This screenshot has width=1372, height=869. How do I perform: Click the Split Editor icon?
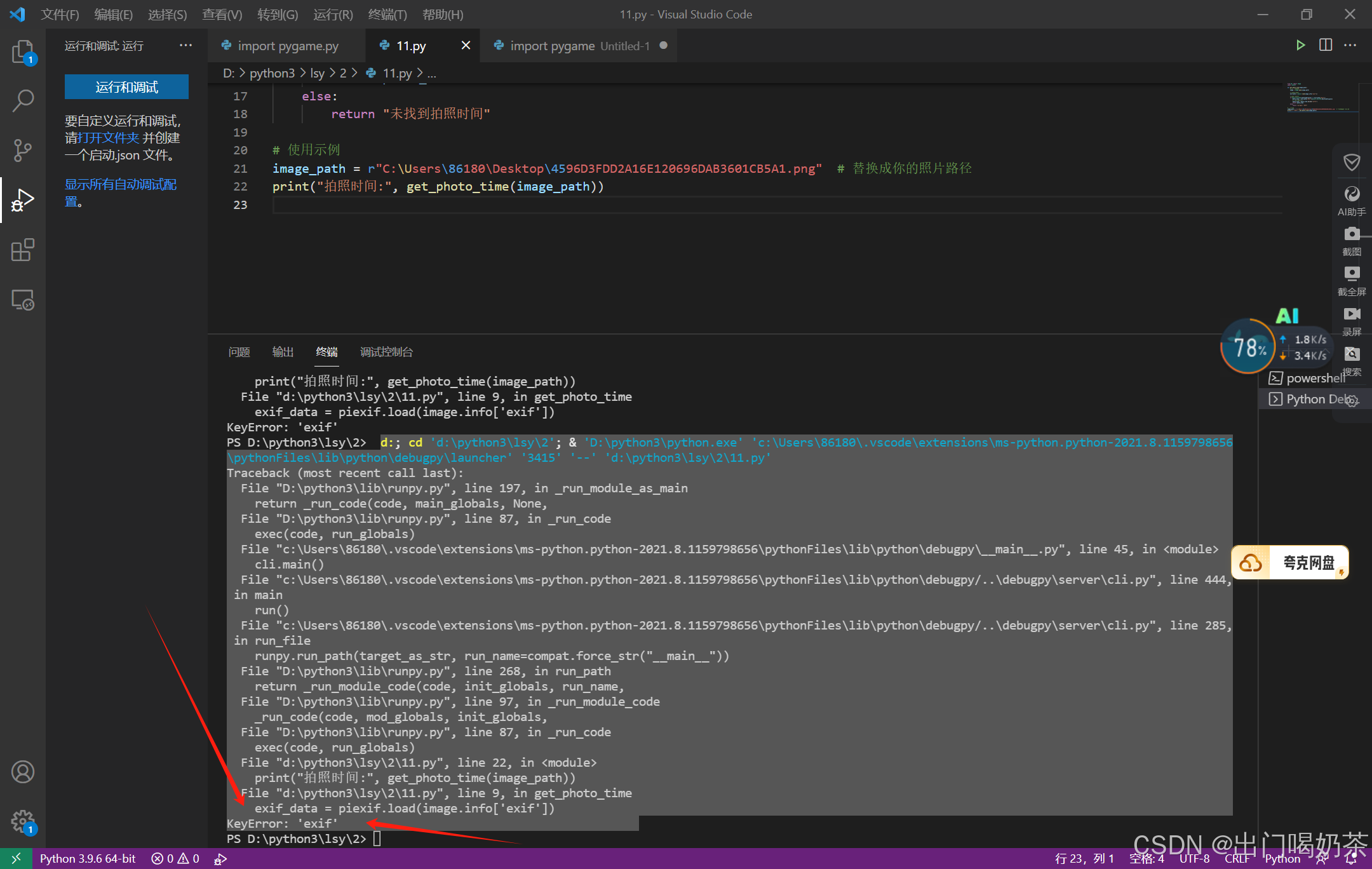(1326, 45)
